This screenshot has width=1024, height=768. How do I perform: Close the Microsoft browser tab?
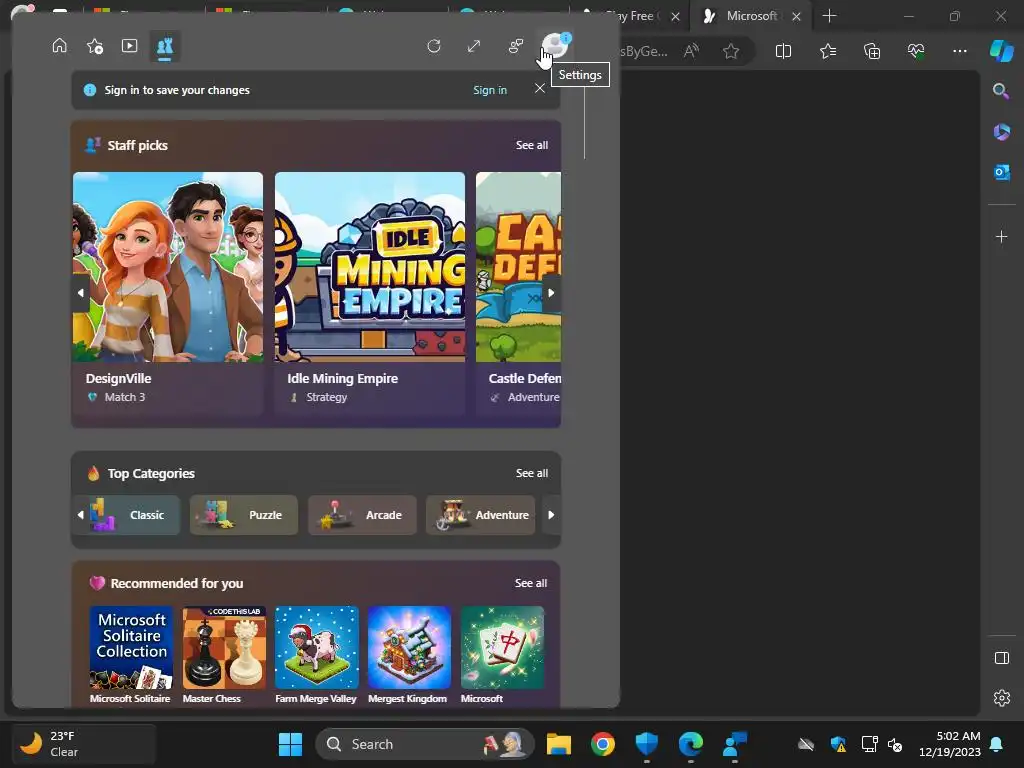point(796,16)
